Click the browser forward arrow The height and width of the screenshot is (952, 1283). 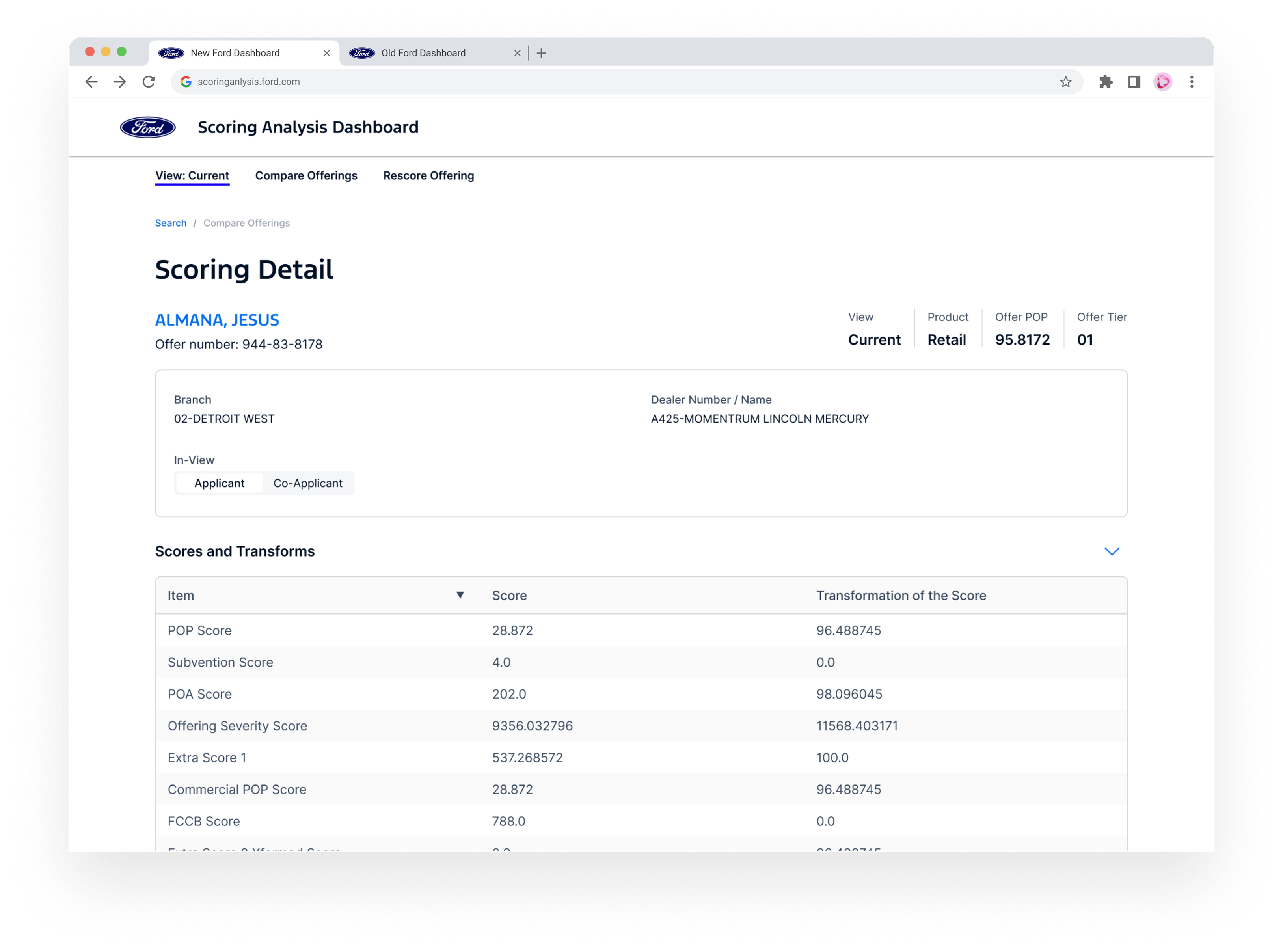pyautogui.click(x=120, y=82)
